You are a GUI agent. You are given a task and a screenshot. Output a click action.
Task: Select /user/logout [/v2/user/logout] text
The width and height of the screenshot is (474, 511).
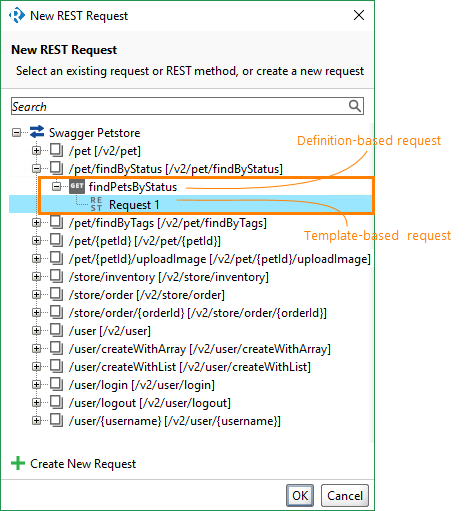150,403
